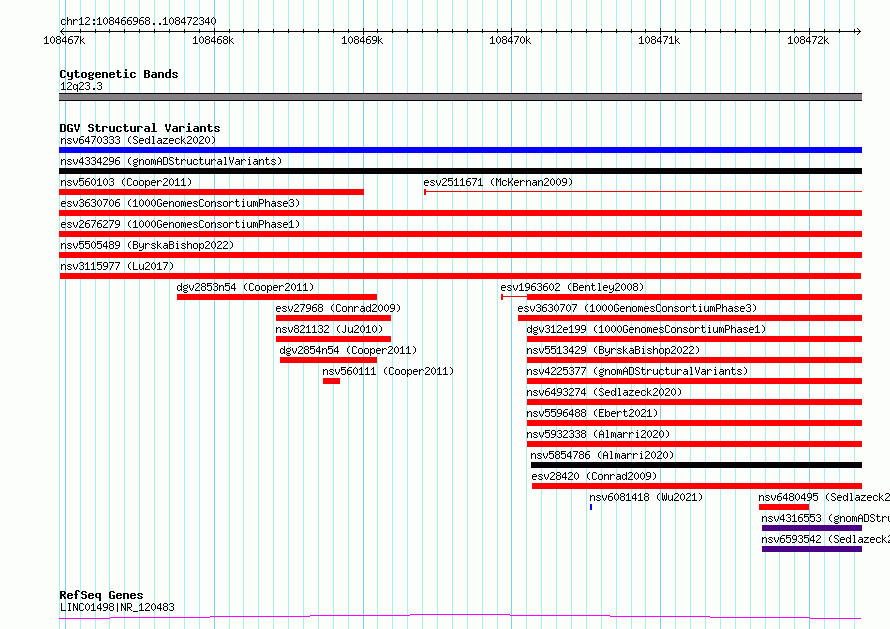Select the red nsv821132 variant bar

(333, 339)
